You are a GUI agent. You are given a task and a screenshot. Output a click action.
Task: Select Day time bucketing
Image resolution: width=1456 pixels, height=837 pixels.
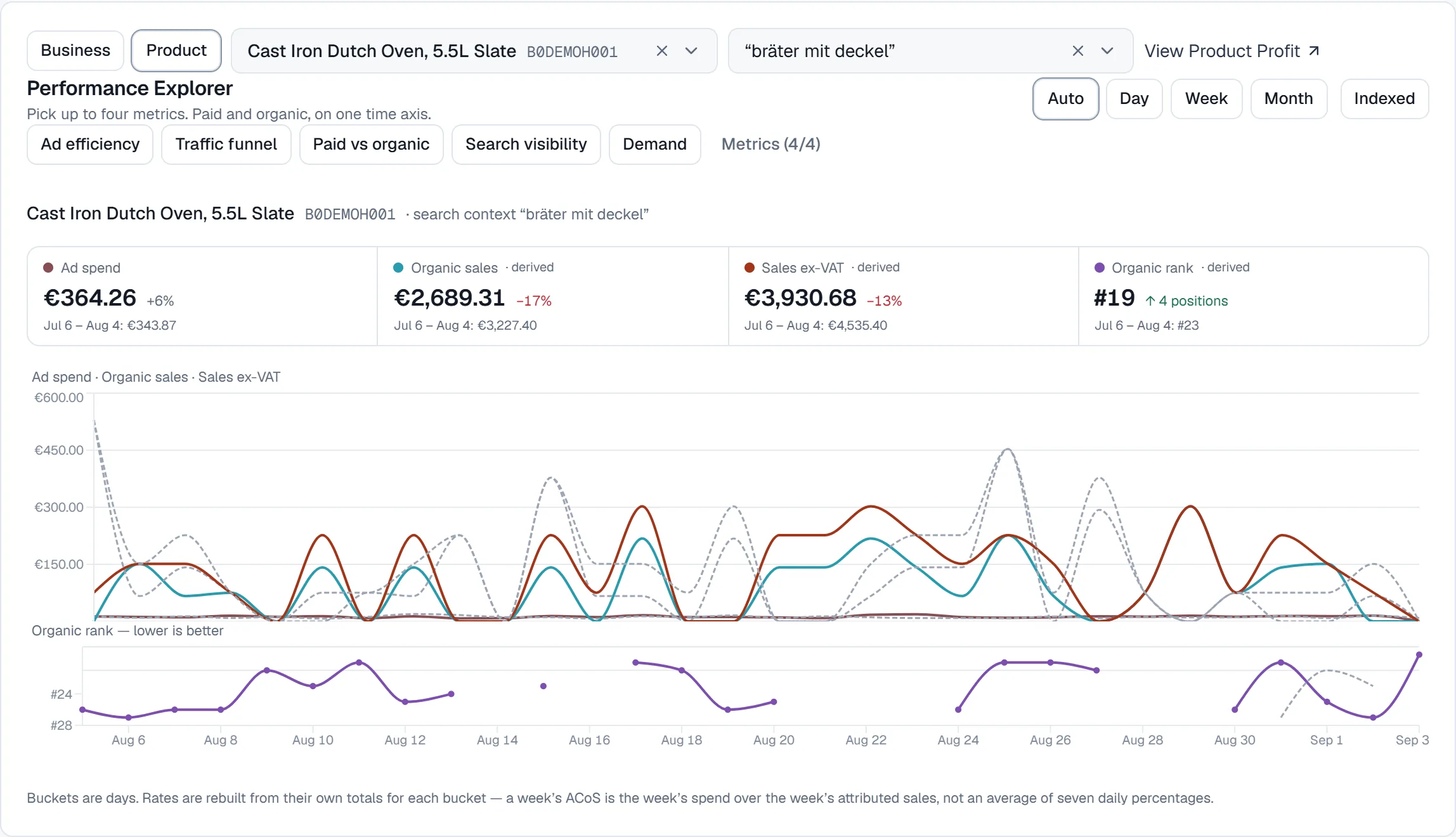coord(1134,98)
